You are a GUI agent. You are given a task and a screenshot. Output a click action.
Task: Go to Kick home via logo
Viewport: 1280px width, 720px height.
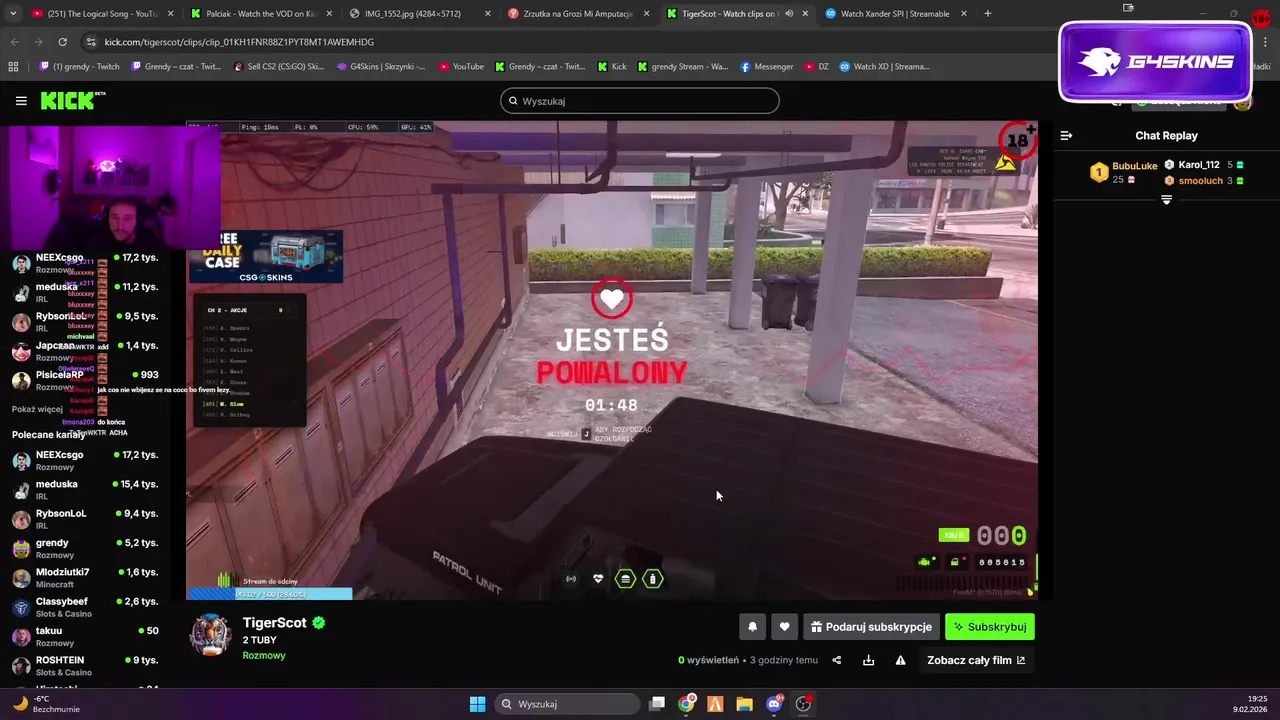(72, 100)
